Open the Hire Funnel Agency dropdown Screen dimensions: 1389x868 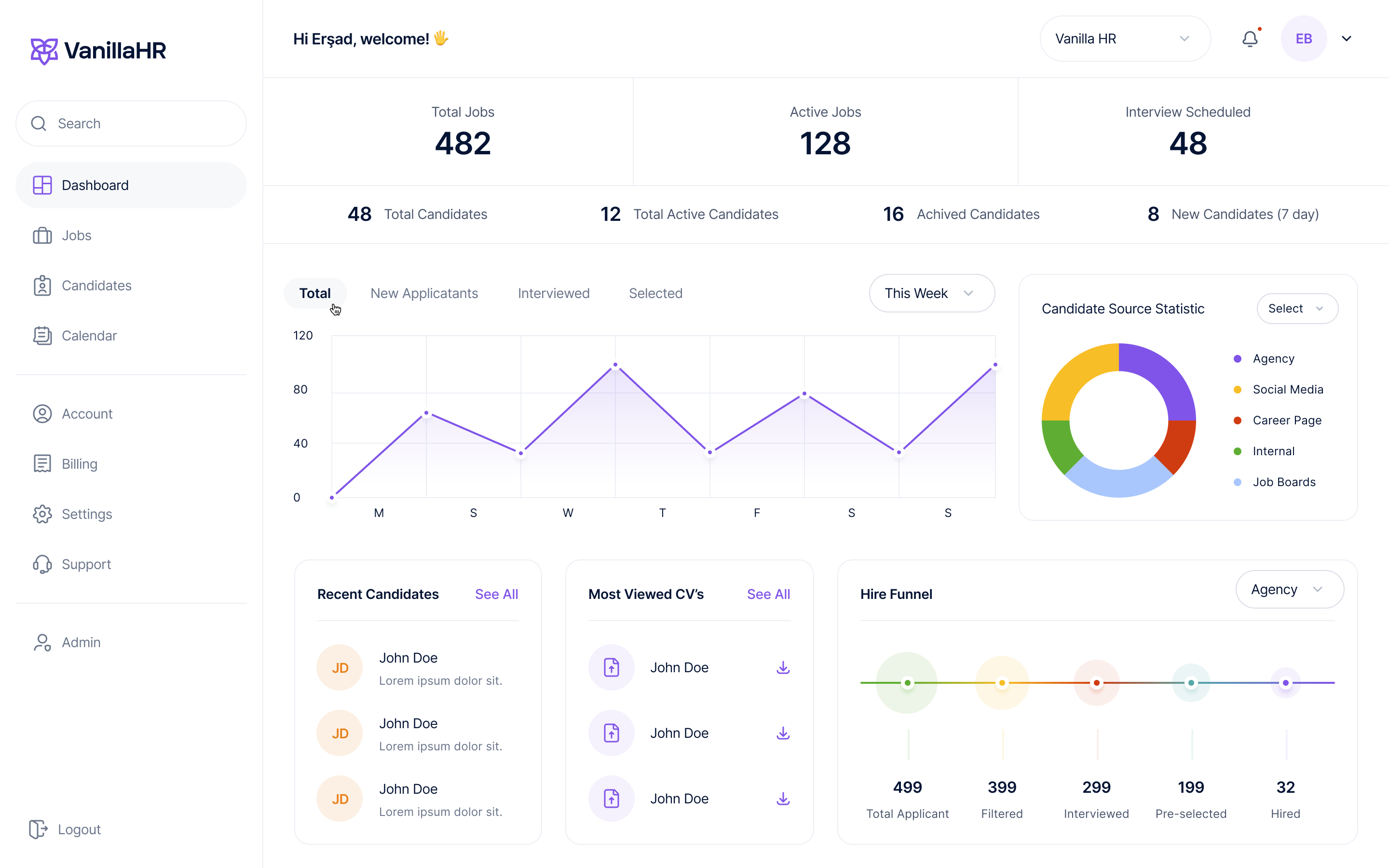coord(1289,590)
